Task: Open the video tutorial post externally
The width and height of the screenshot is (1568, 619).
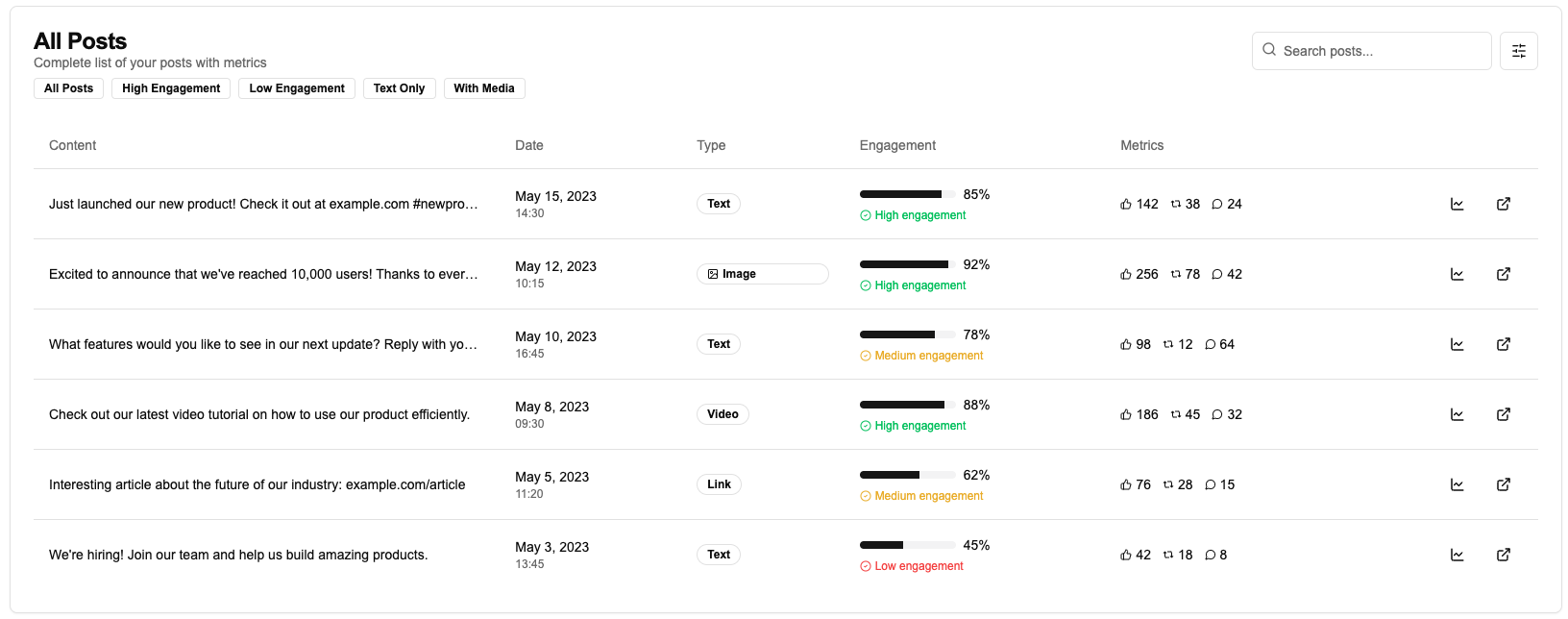Action: click(1503, 414)
